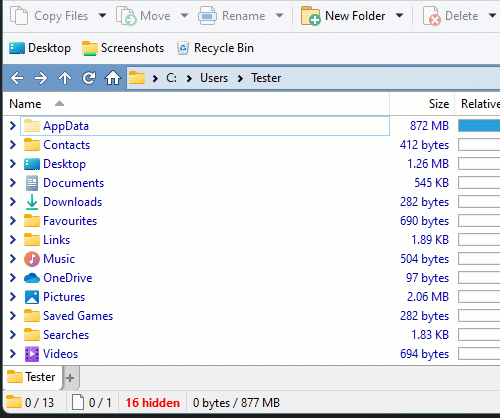Open the New Folder dropdown arrow
This screenshot has height=418, width=500.
(x=399, y=15)
